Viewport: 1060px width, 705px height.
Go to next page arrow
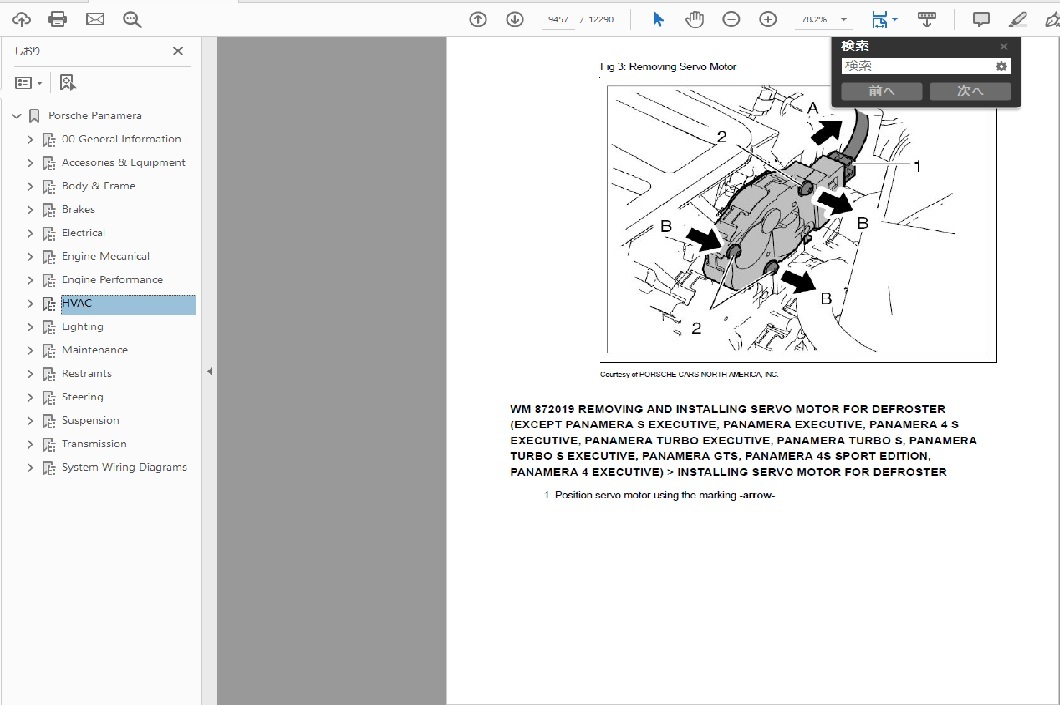click(x=515, y=20)
